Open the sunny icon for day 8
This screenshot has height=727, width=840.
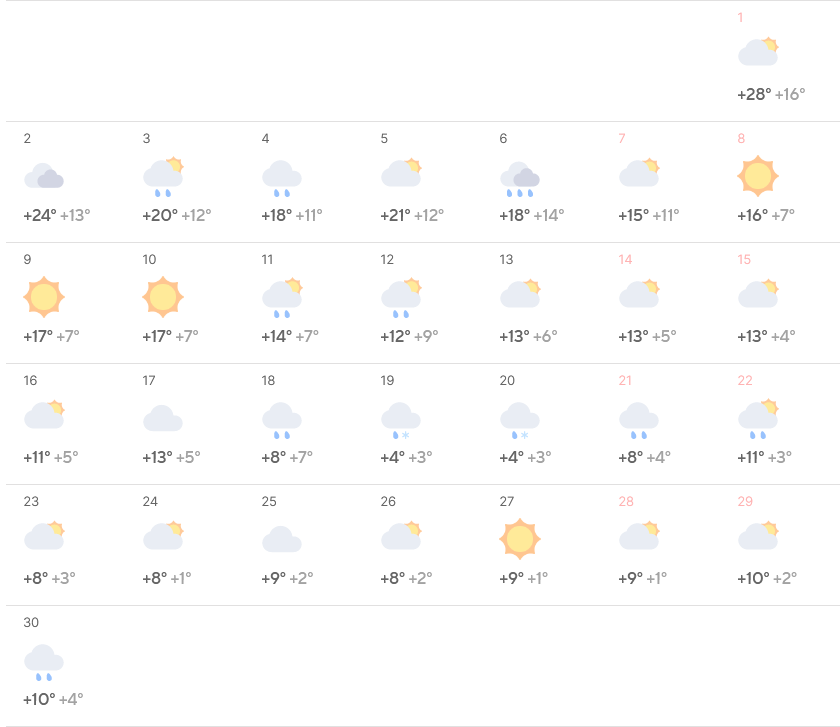[758, 176]
